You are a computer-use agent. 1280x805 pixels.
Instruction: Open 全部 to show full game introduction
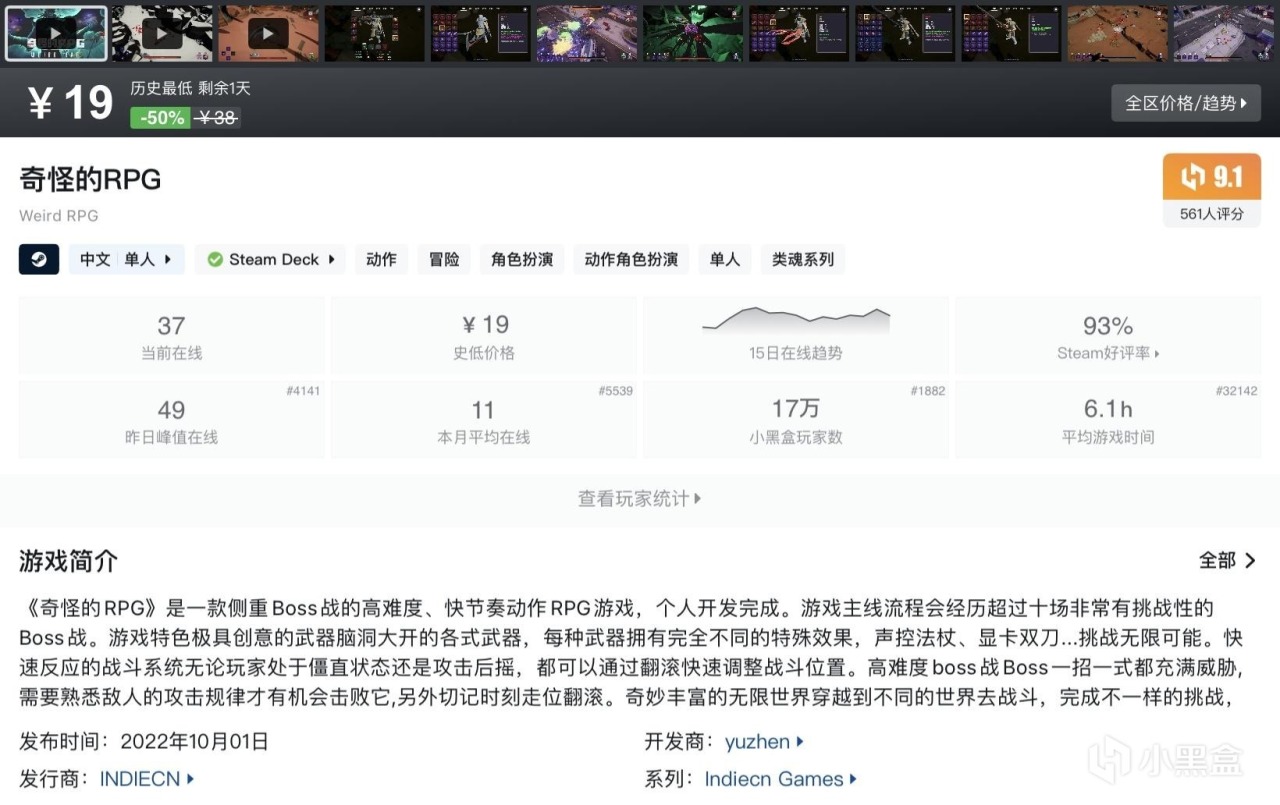(1228, 560)
